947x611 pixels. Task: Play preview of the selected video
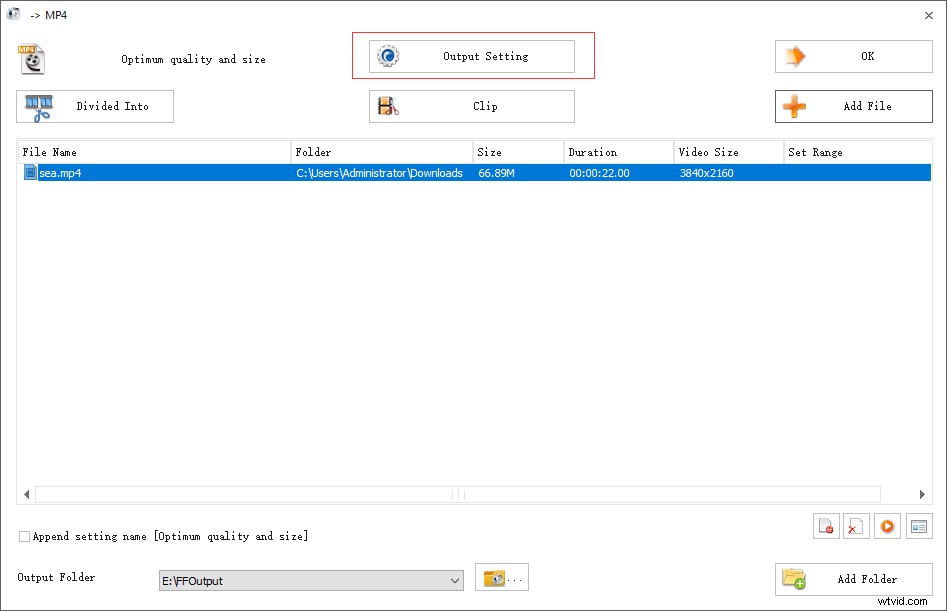(886, 526)
